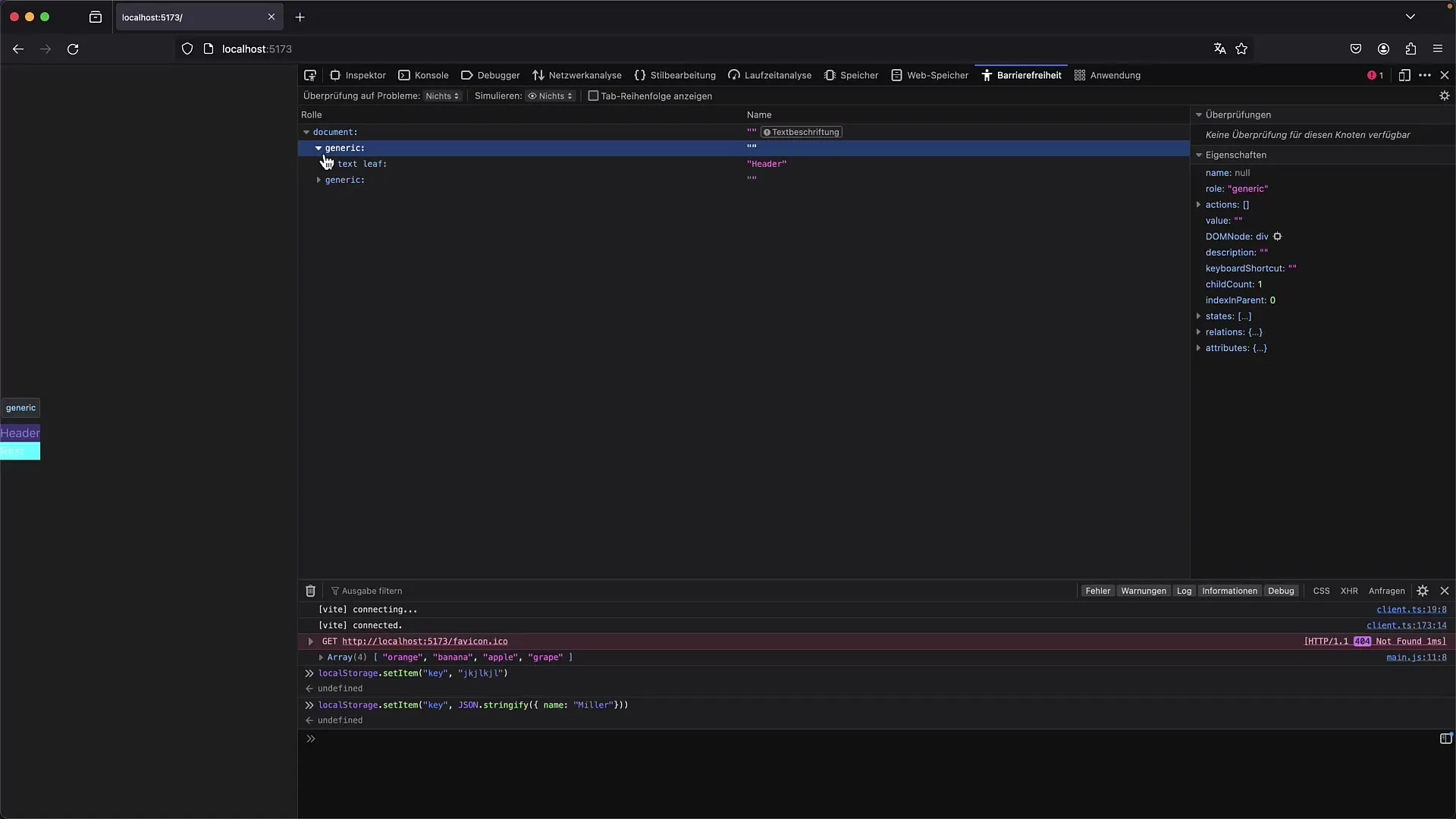1456x819 pixels.
Task: Open devtools three-dot options menu
Action: click(x=1425, y=75)
